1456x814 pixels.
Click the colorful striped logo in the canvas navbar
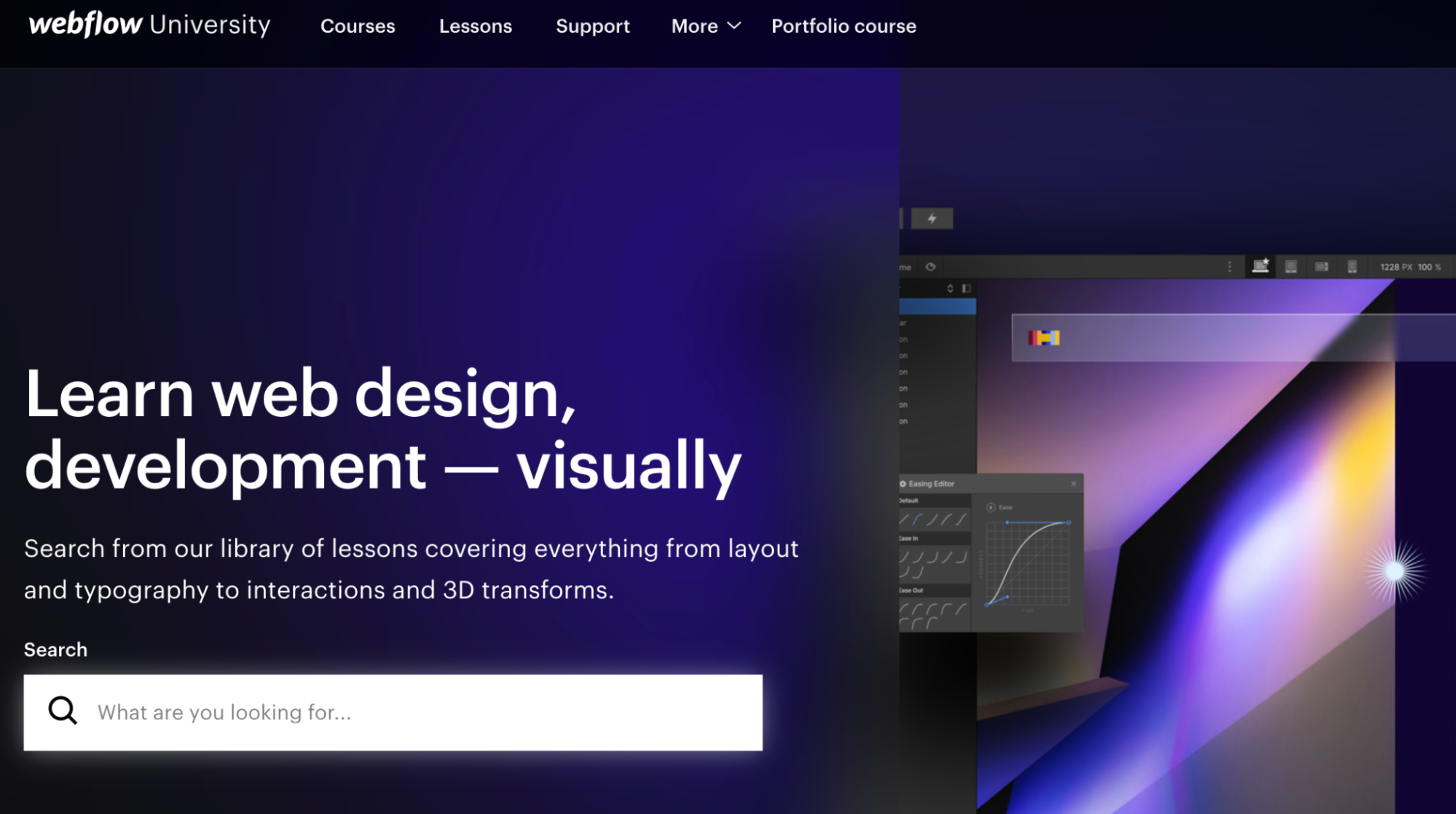point(1044,337)
